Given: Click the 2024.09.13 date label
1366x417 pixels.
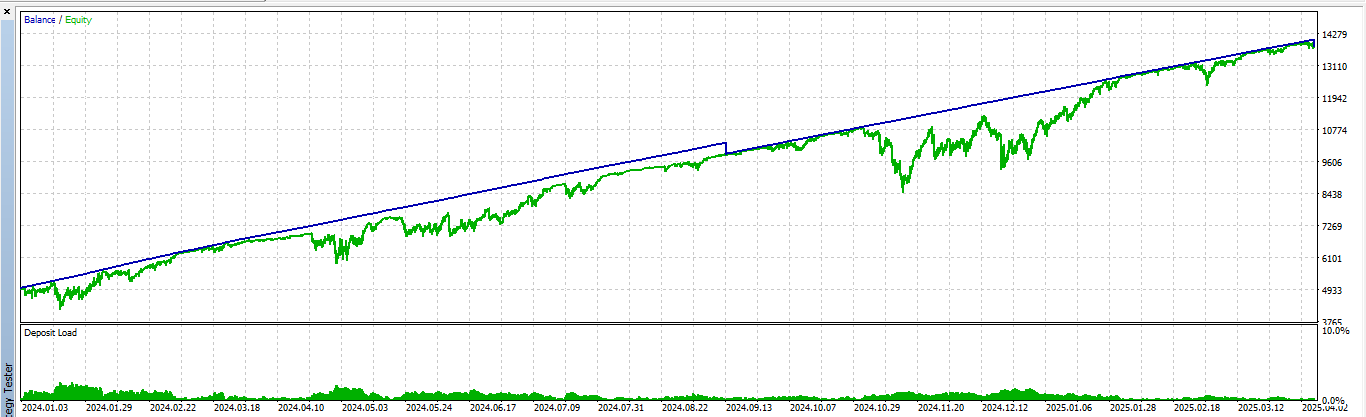Looking at the screenshot, I should (x=750, y=408).
